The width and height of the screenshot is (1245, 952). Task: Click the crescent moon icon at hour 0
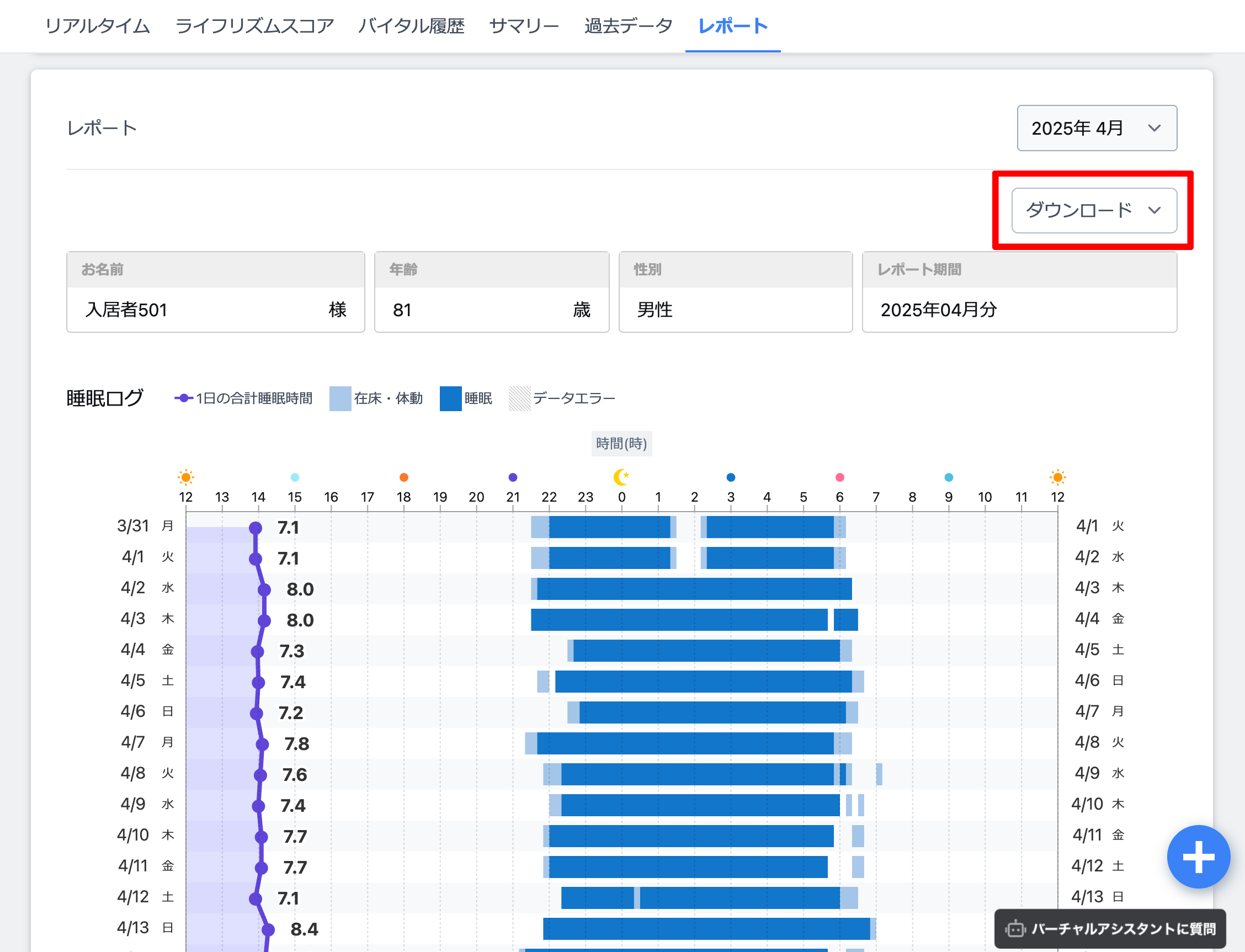click(x=621, y=477)
